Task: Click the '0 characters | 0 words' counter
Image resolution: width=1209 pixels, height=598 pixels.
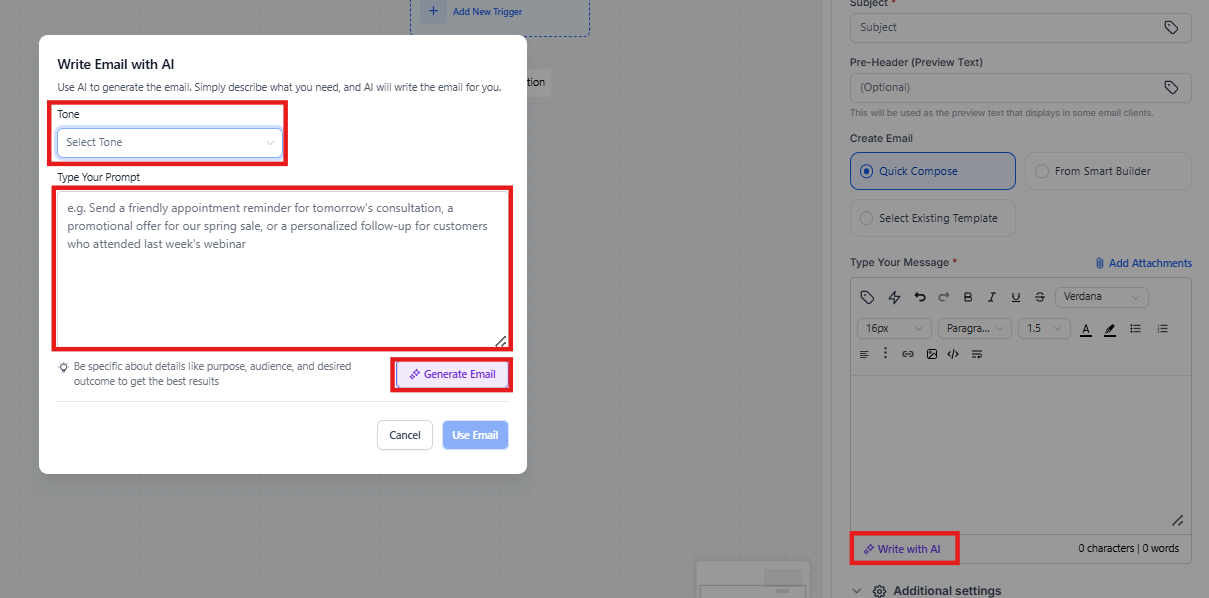Action: click(1128, 548)
